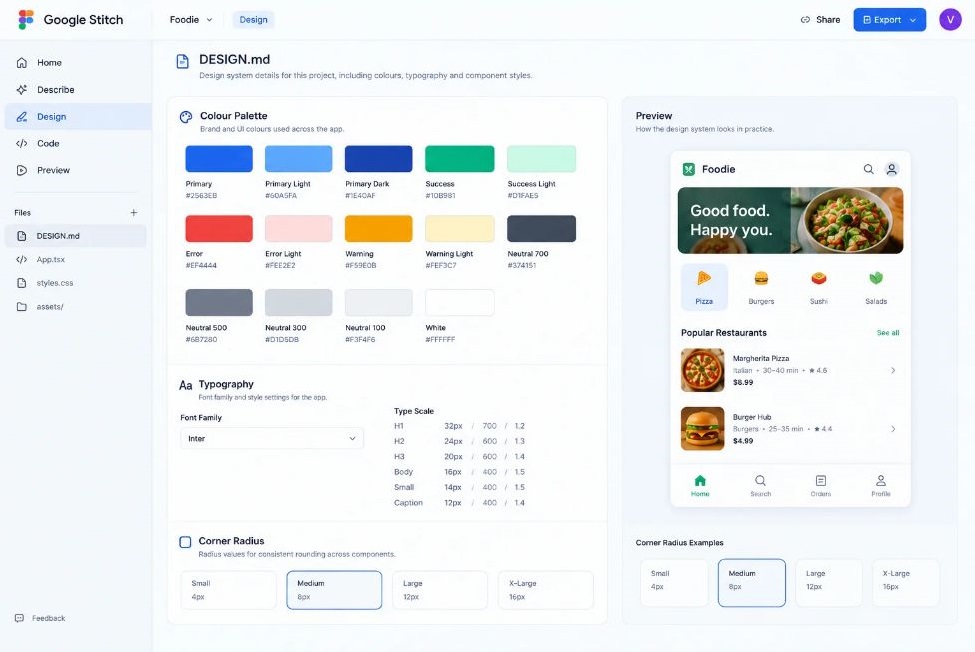This screenshot has height=652, width=975.
Task: Click the Design tab in top bar
Action: coord(253,19)
